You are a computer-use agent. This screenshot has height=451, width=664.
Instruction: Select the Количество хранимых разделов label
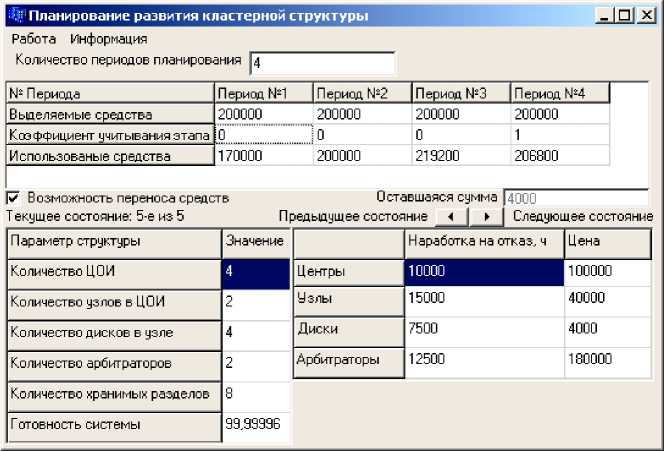tap(114, 397)
